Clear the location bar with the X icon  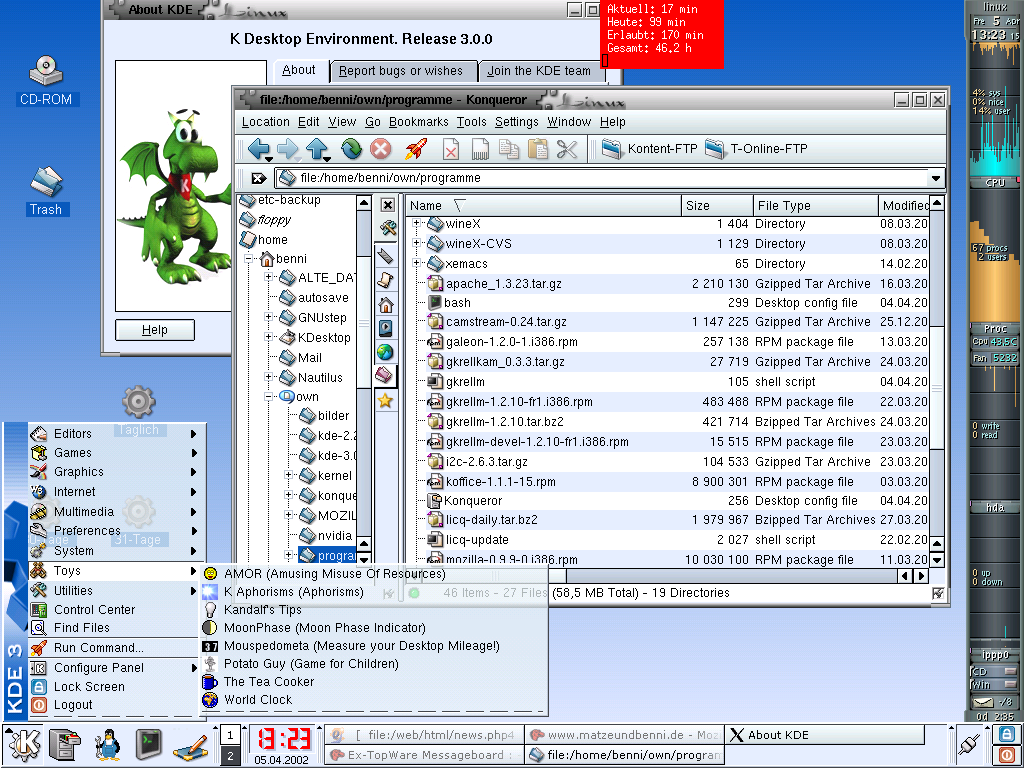point(259,178)
